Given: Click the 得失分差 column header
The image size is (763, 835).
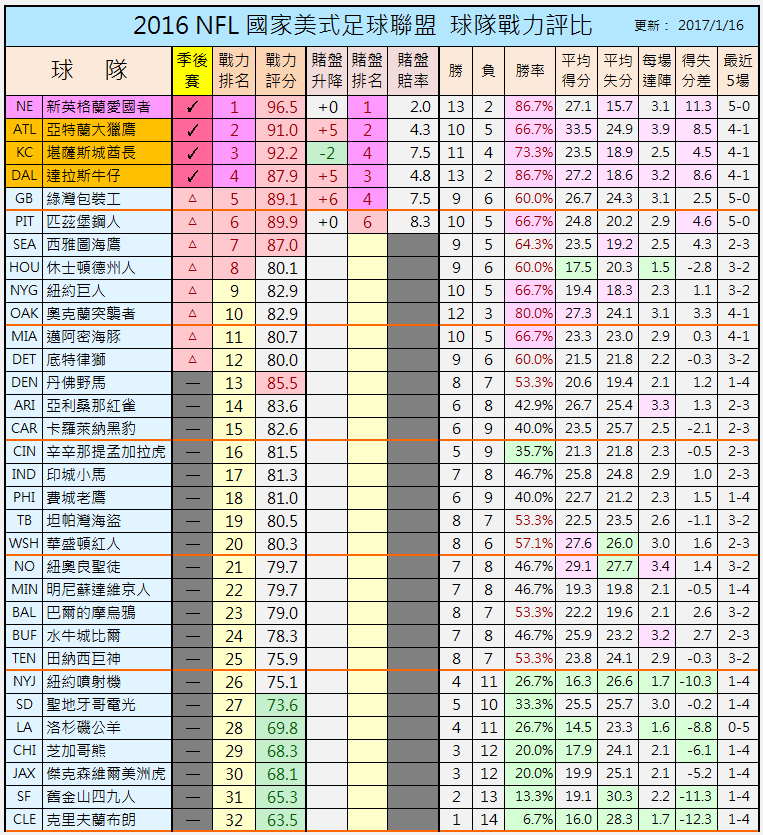Looking at the screenshot, I should 696,70.
